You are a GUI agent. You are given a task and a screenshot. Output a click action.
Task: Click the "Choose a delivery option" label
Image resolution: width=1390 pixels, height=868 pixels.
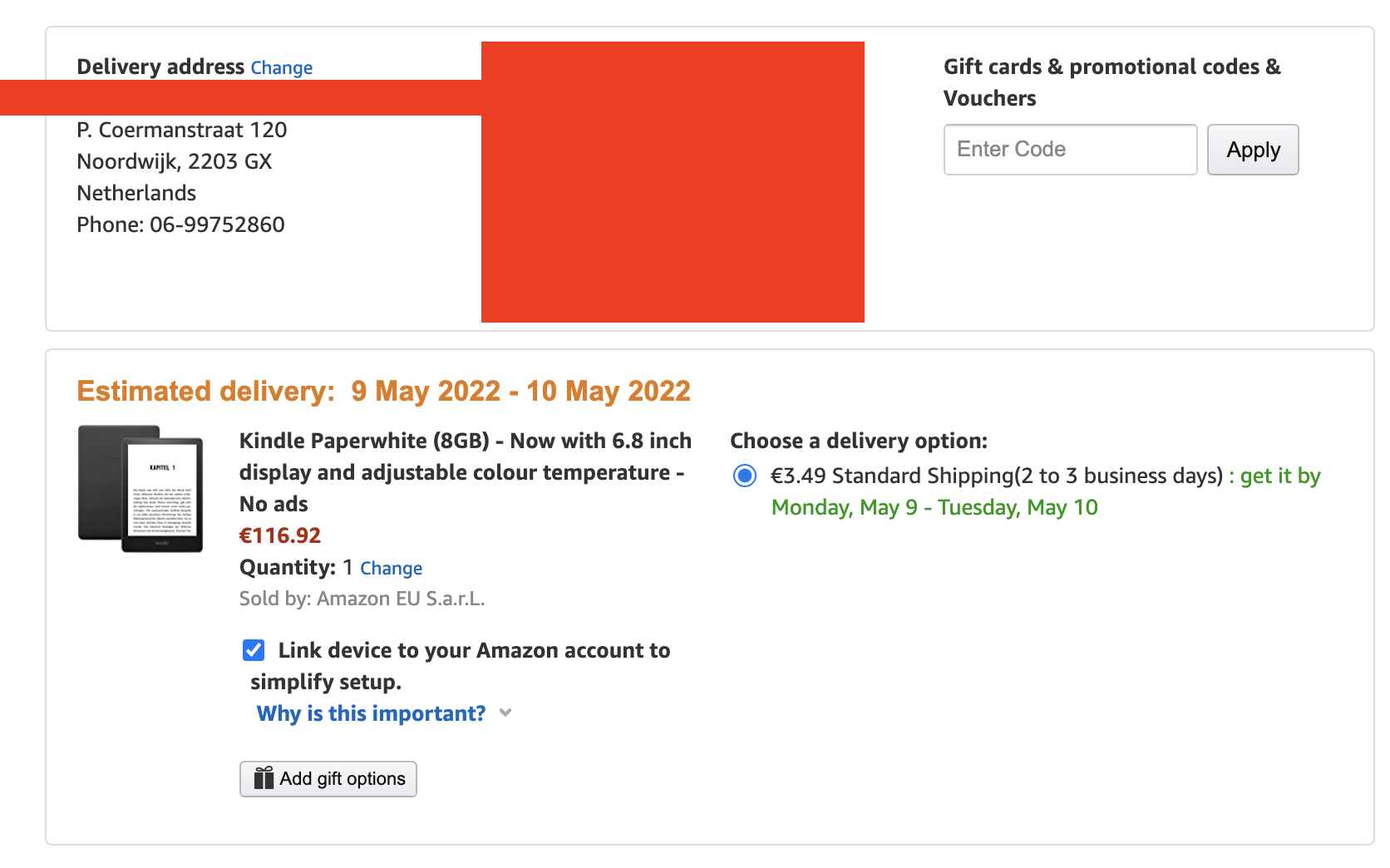[858, 441]
